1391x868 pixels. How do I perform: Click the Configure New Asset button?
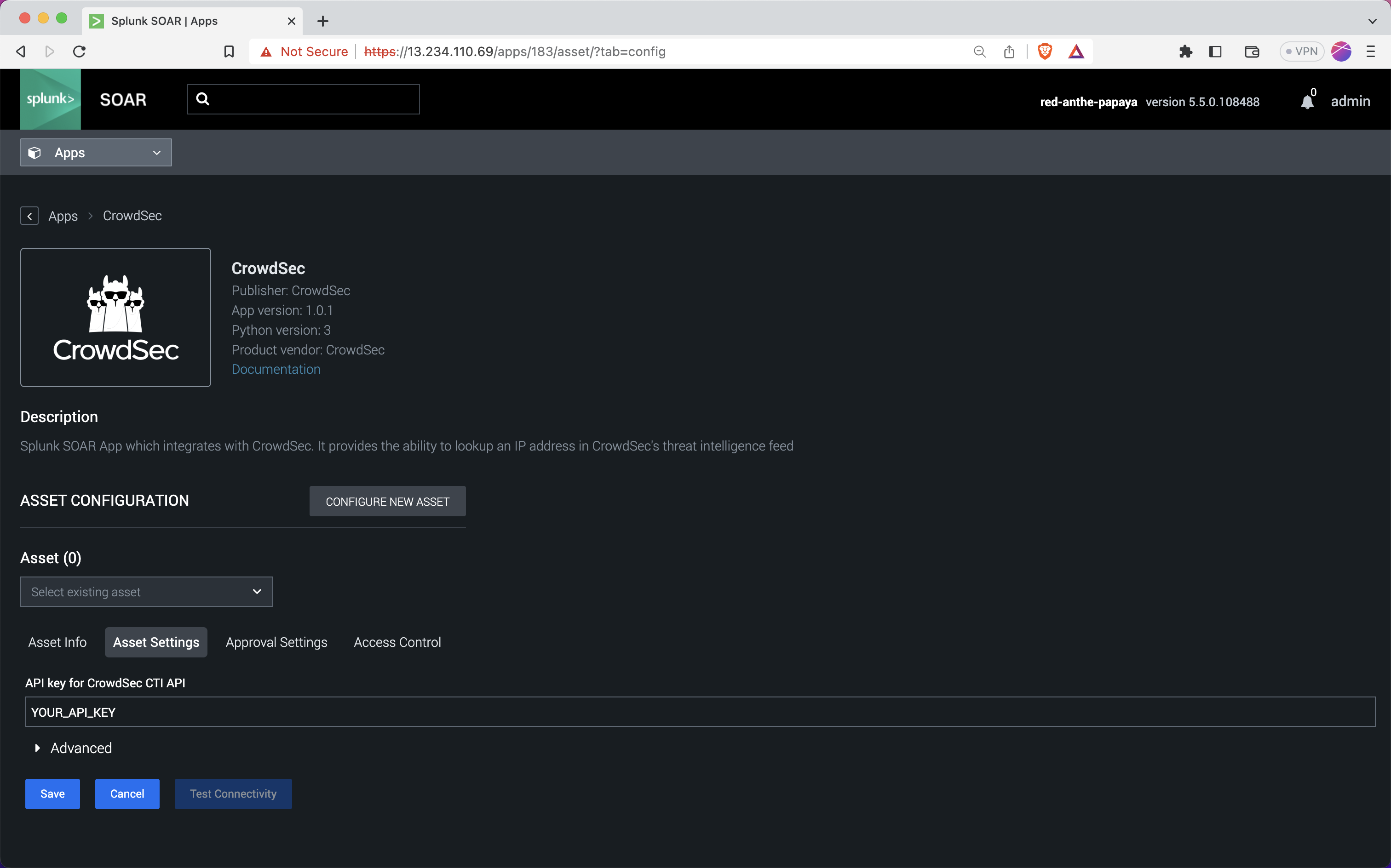coord(388,501)
